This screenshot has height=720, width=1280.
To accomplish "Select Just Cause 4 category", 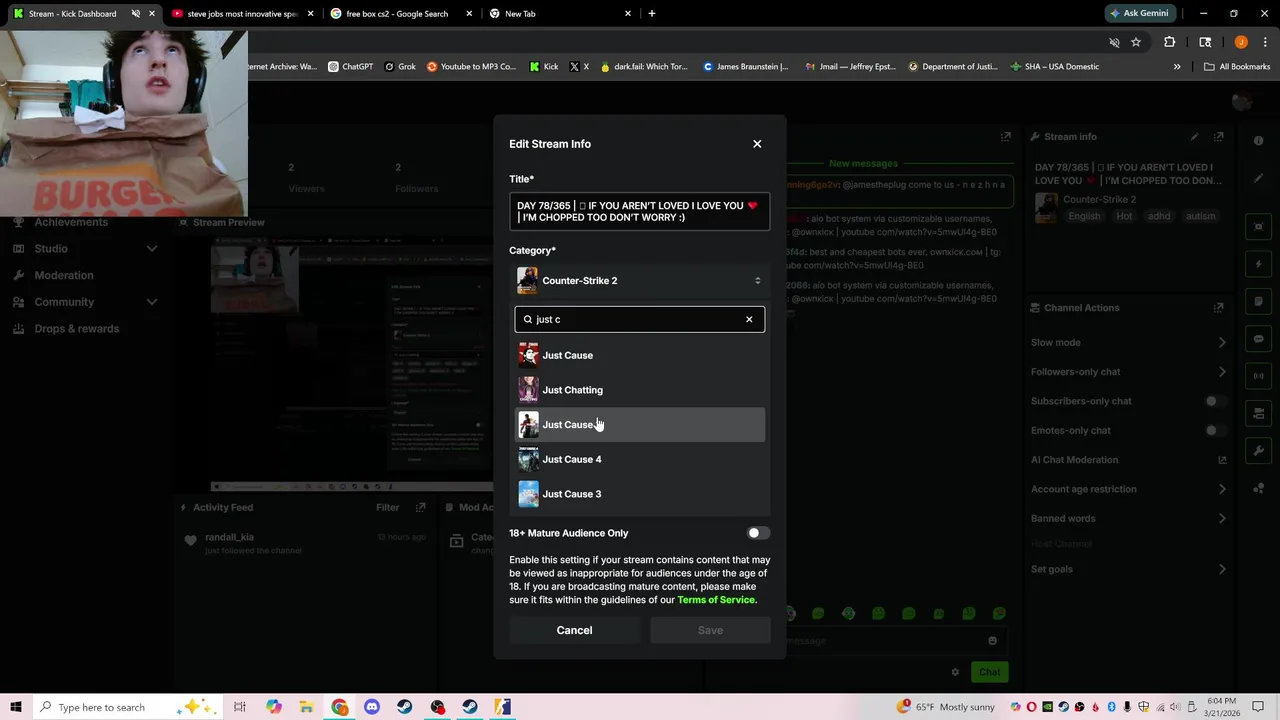I will coord(640,459).
